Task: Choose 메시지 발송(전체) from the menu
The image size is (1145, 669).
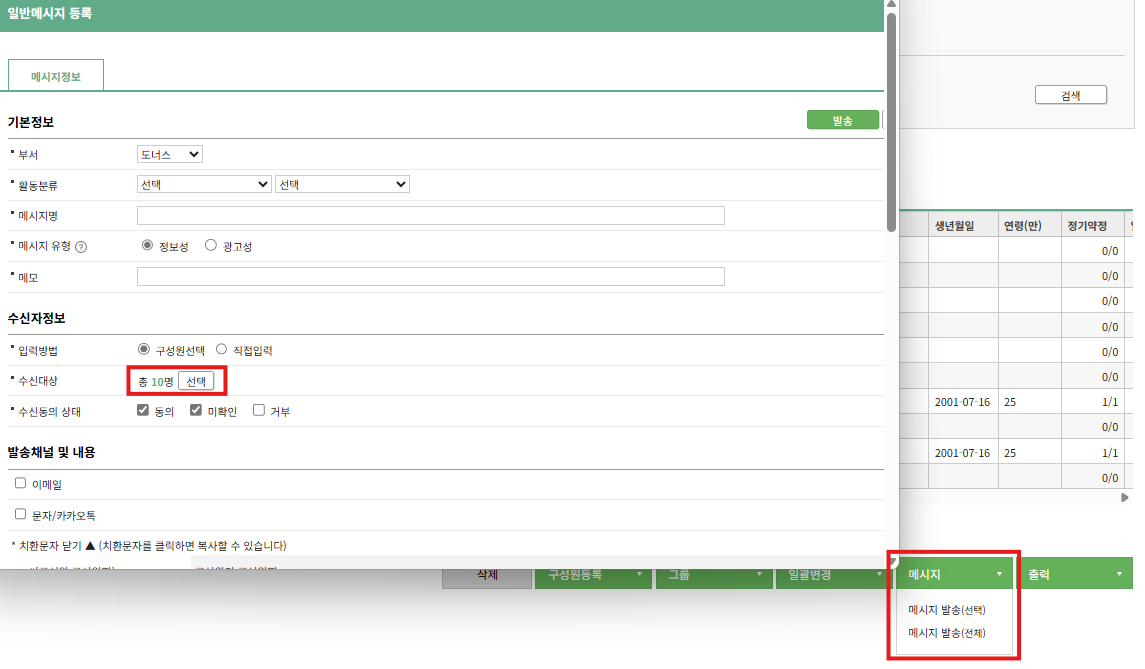Action: (x=946, y=633)
